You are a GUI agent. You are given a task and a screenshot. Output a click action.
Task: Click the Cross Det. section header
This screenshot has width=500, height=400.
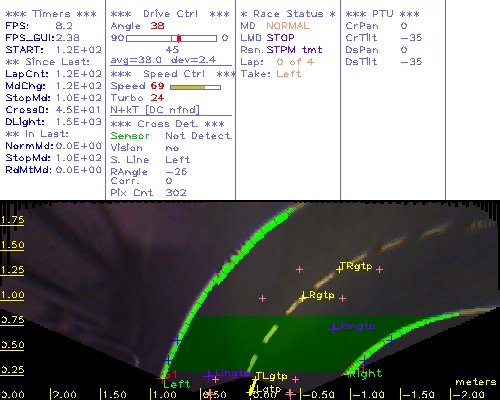[168, 124]
